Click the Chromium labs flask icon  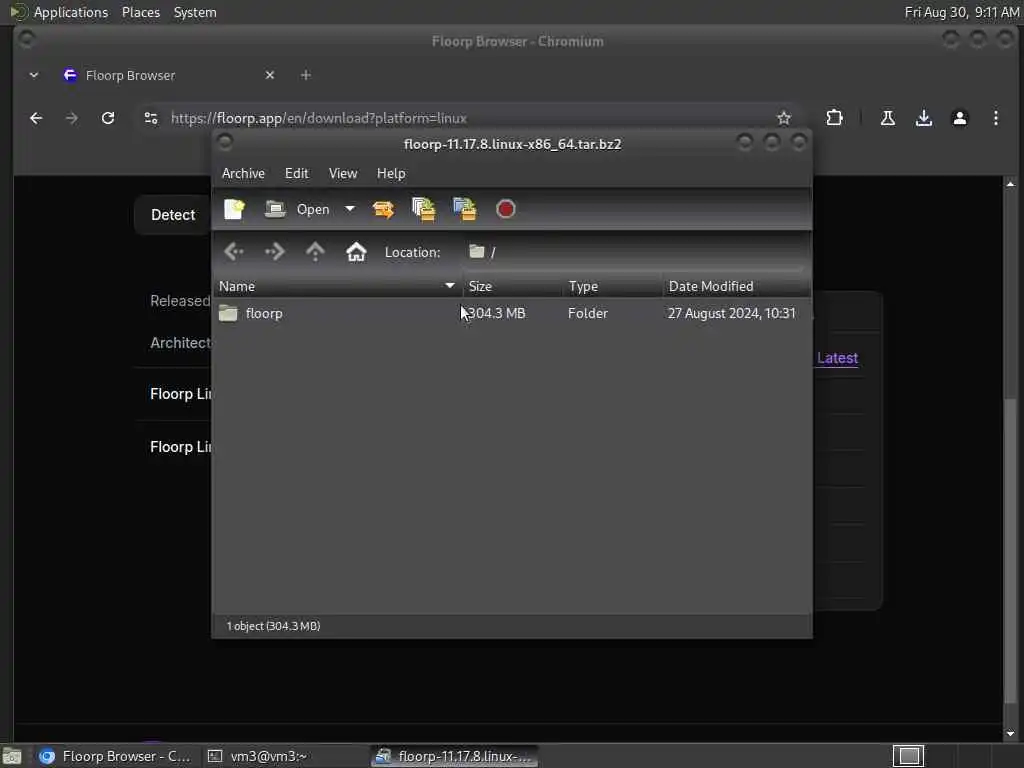click(x=888, y=118)
